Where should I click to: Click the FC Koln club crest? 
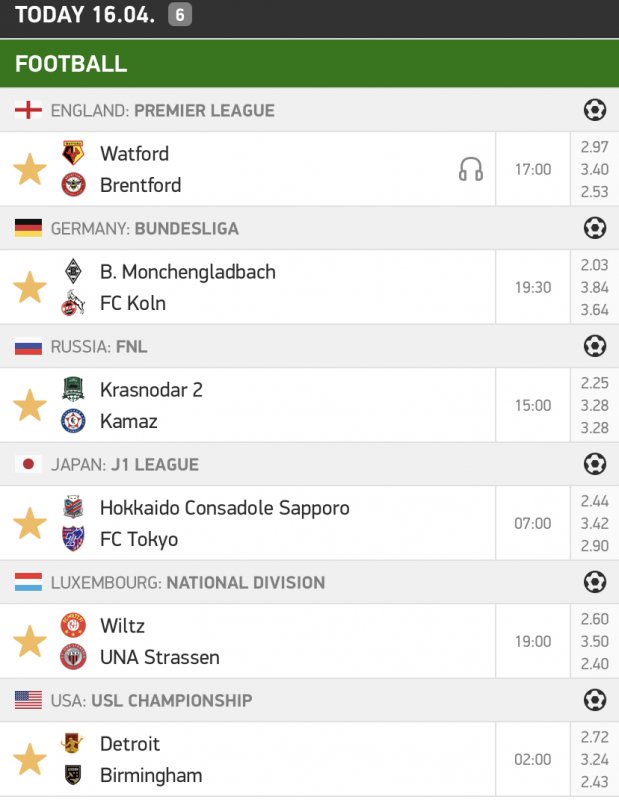(x=74, y=303)
